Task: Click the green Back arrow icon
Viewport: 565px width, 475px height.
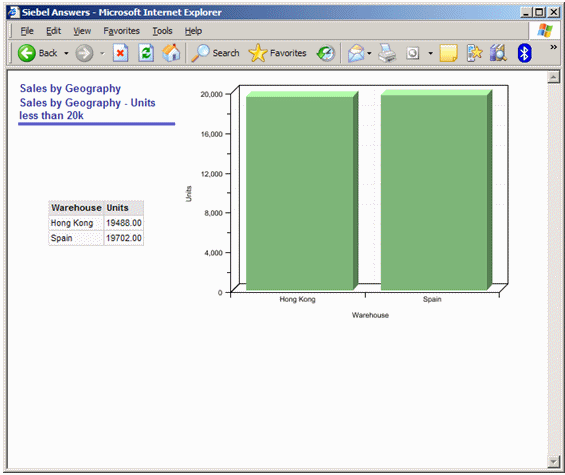Action: pyautogui.click(x=26, y=53)
